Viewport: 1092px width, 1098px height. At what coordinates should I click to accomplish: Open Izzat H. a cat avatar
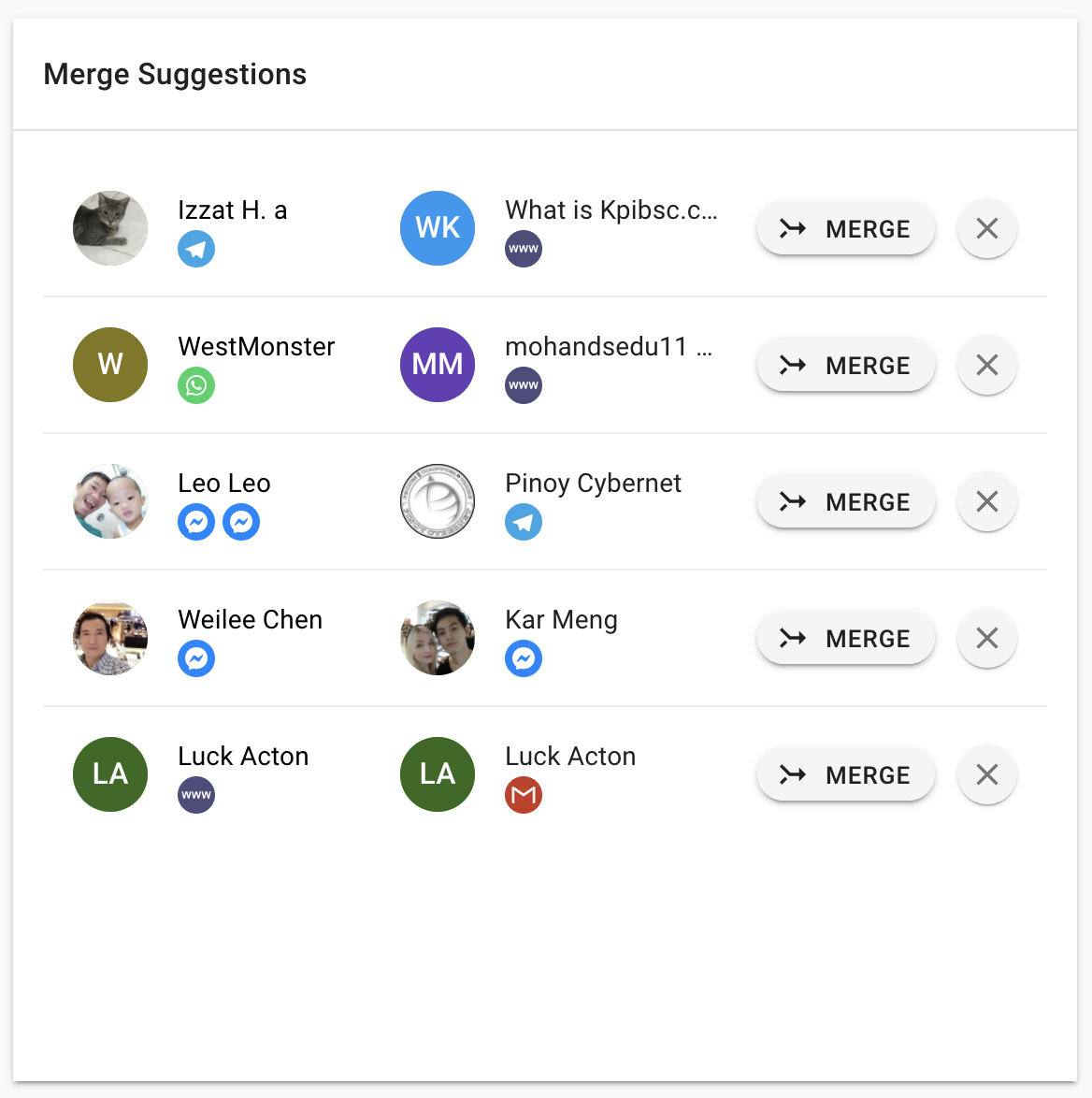[x=110, y=228]
